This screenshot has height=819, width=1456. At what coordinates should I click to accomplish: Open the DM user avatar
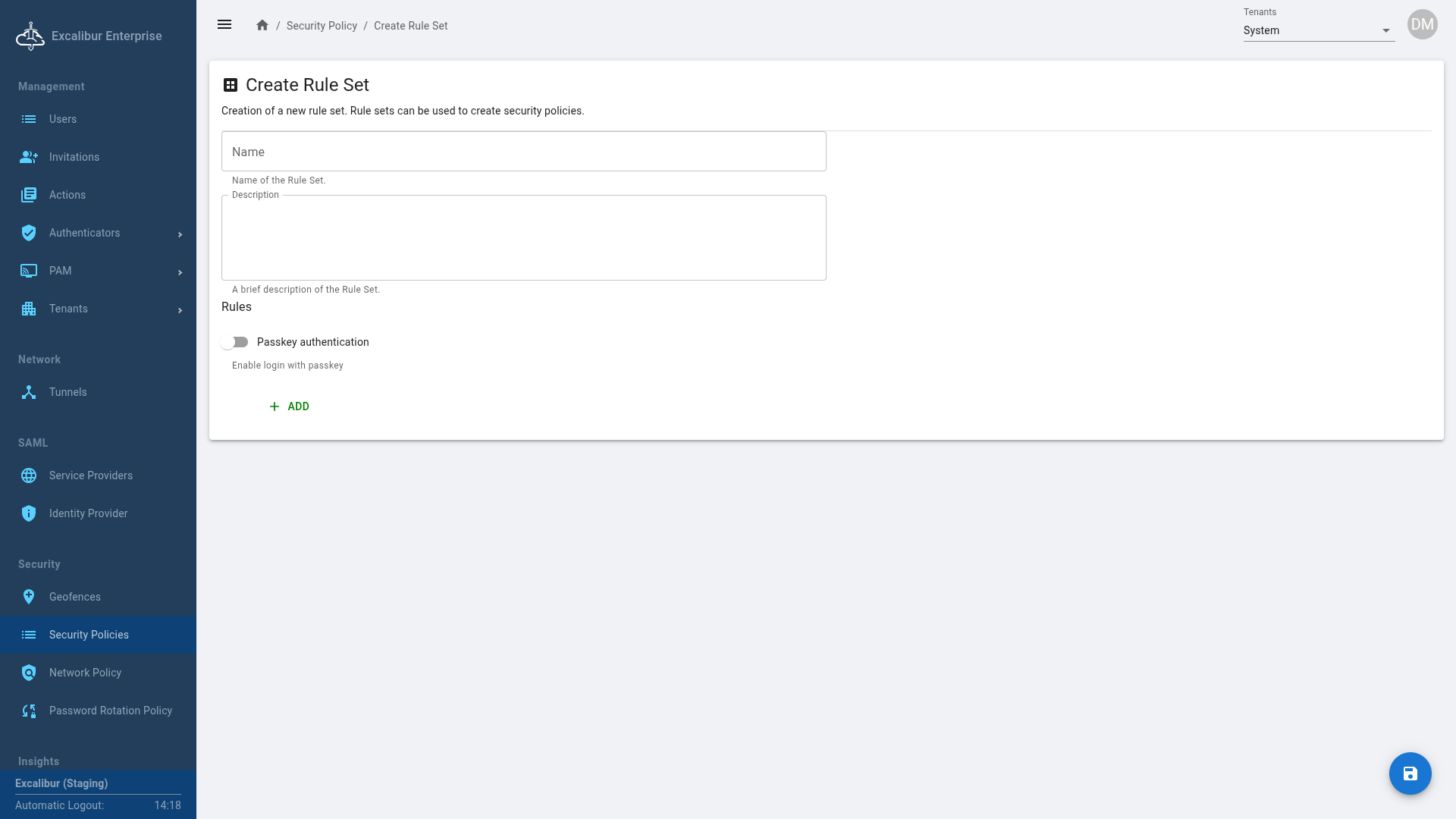click(x=1422, y=24)
